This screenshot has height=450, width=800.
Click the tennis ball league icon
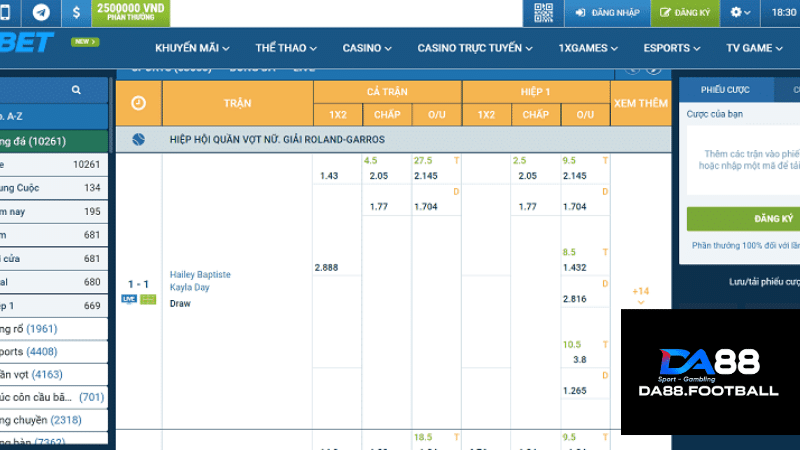pos(138,140)
